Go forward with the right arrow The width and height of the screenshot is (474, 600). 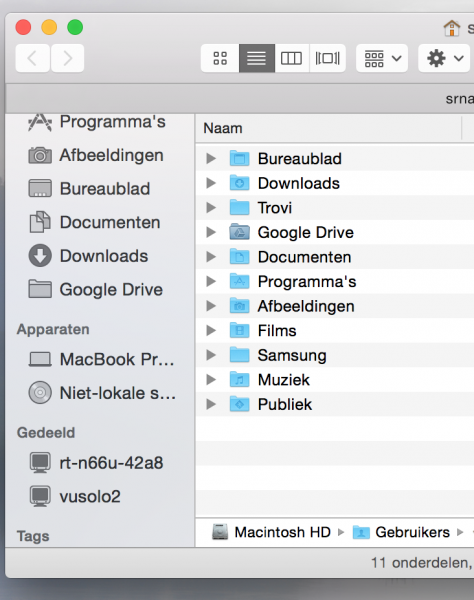pos(67,58)
